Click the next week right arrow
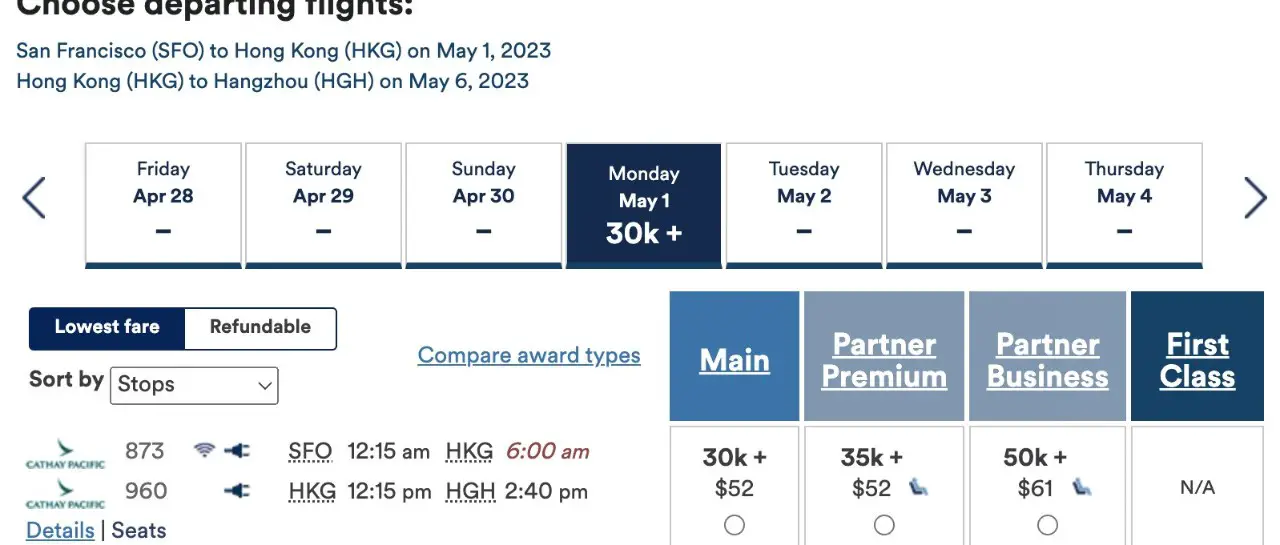The width and height of the screenshot is (1280, 545). [x=1255, y=197]
